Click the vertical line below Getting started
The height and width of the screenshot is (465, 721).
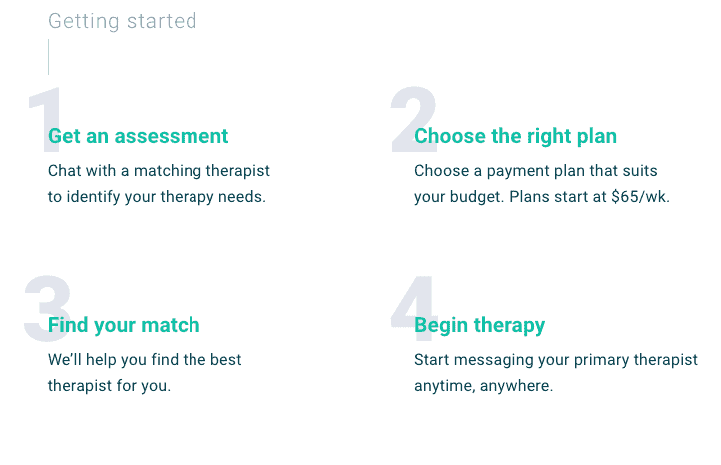point(49,57)
